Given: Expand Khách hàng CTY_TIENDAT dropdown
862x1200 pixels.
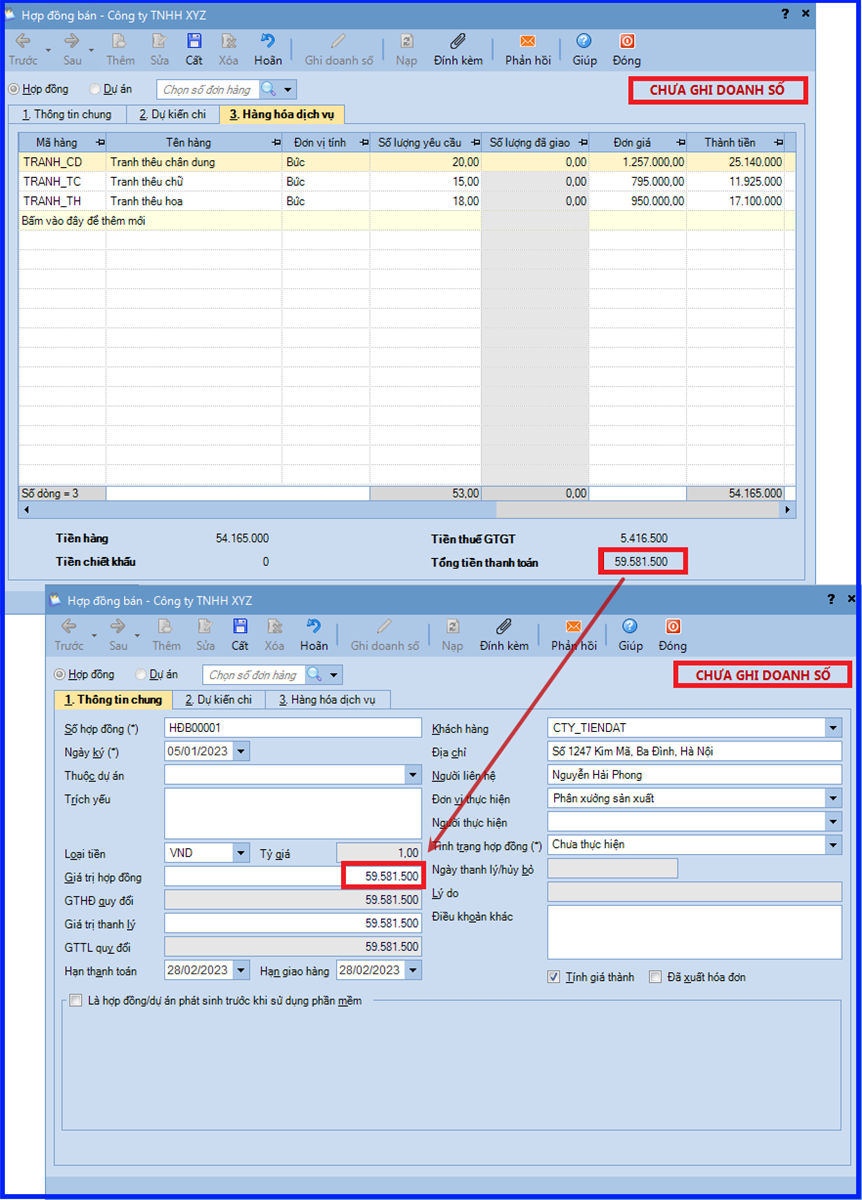Looking at the screenshot, I should click(833, 727).
